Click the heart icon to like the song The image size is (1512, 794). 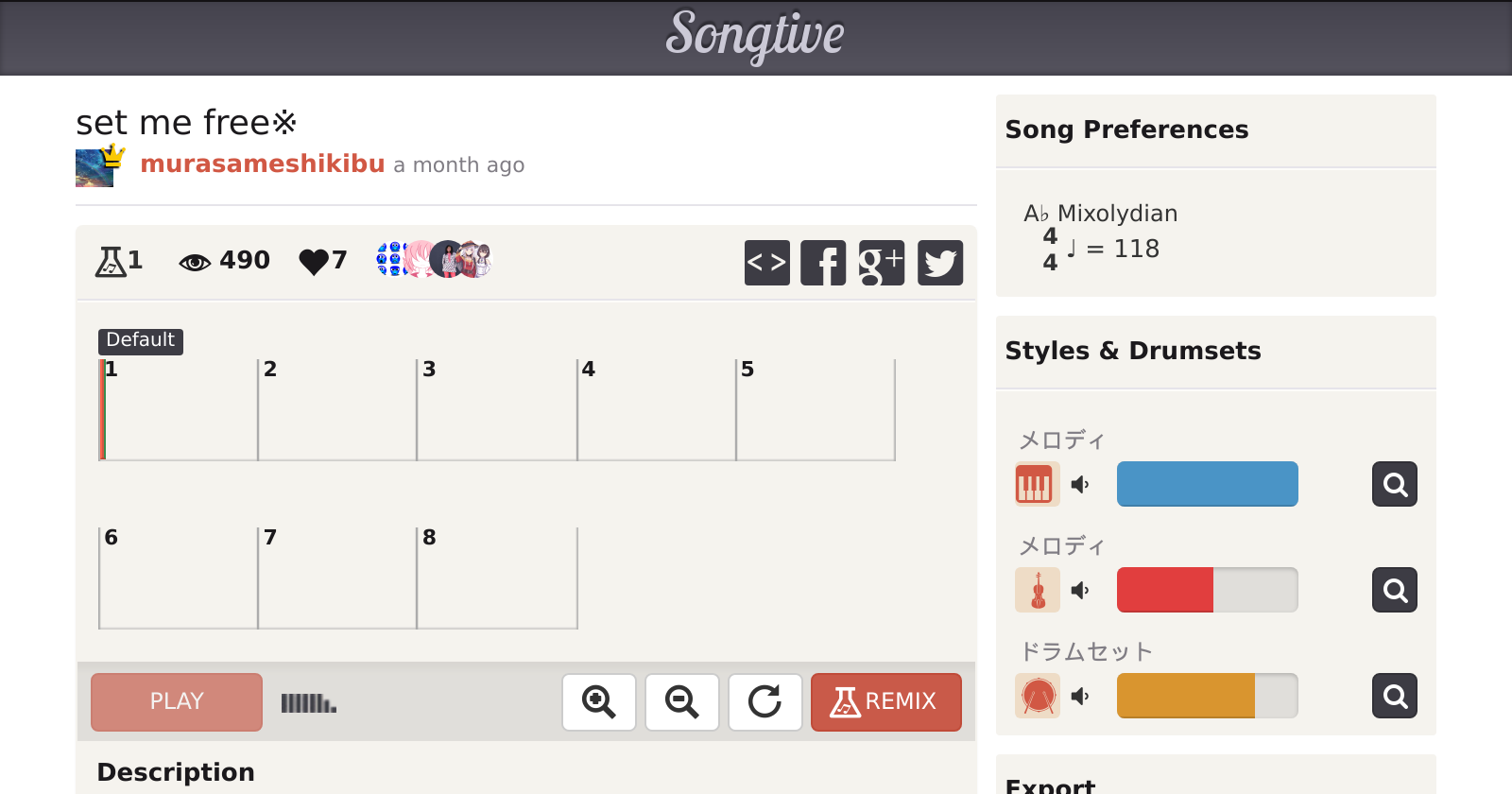[313, 261]
